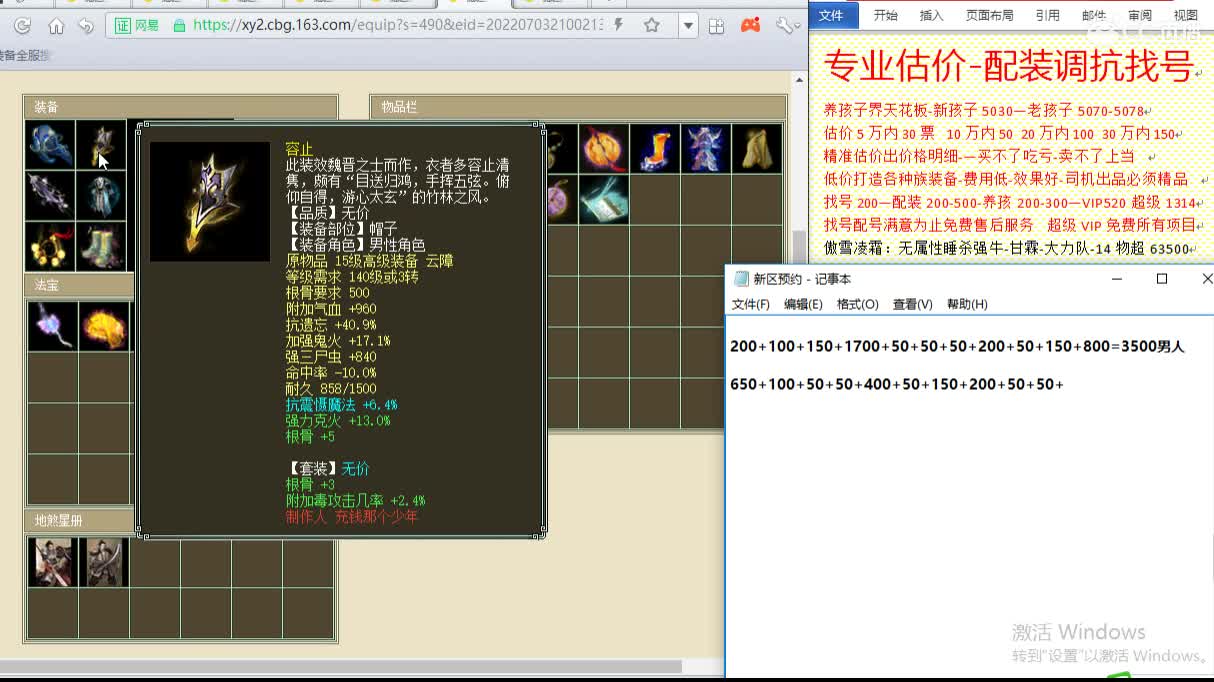Select the first warrior card in 地煞星册
This screenshot has width=1214, height=682.
52,562
